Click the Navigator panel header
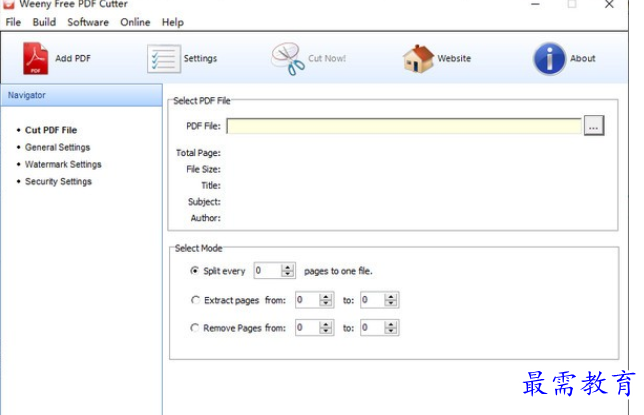Image resolution: width=644 pixels, height=415 pixels. coord(81,95)
